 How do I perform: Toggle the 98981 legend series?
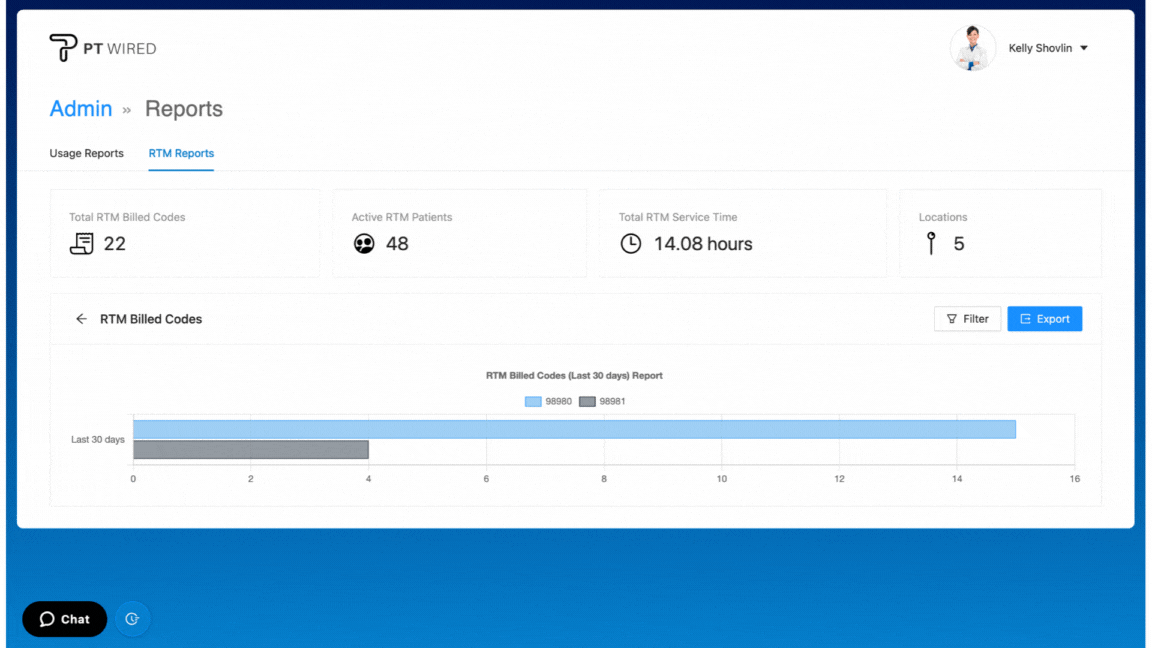pyautogui.click(x=602, y=401)
